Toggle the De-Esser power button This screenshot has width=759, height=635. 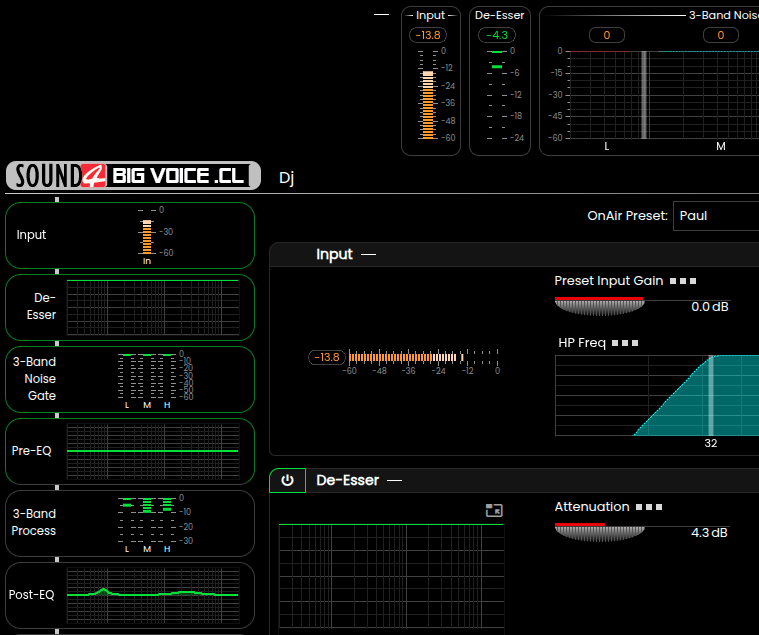click(x=288, y=481)
